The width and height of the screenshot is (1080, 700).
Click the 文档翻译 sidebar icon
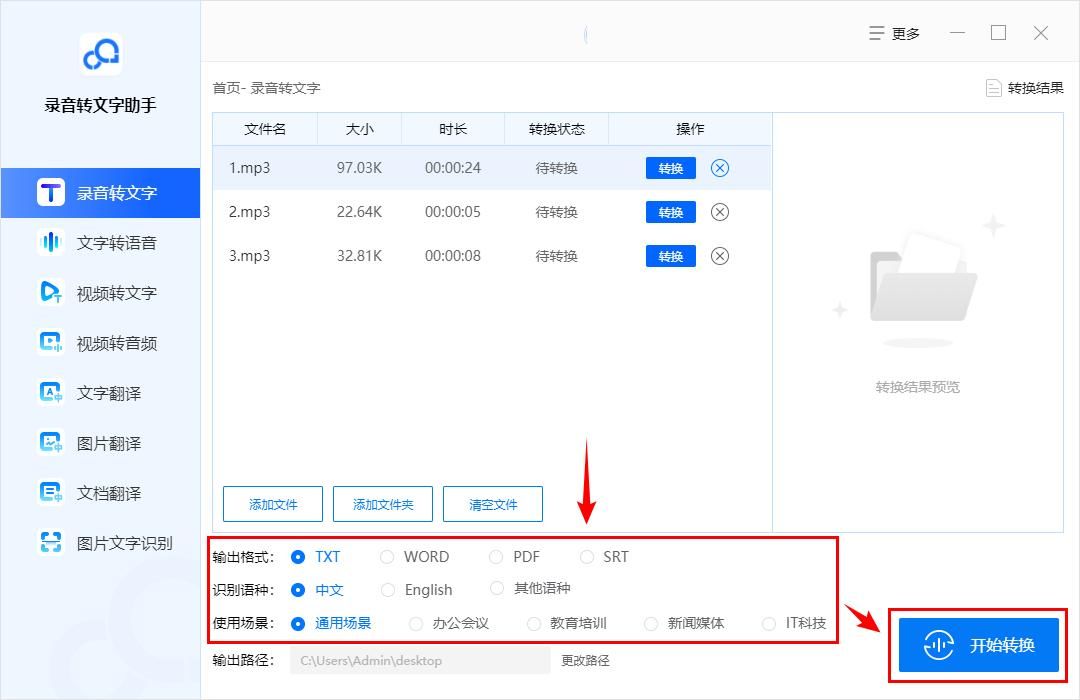tap(51, 493)
